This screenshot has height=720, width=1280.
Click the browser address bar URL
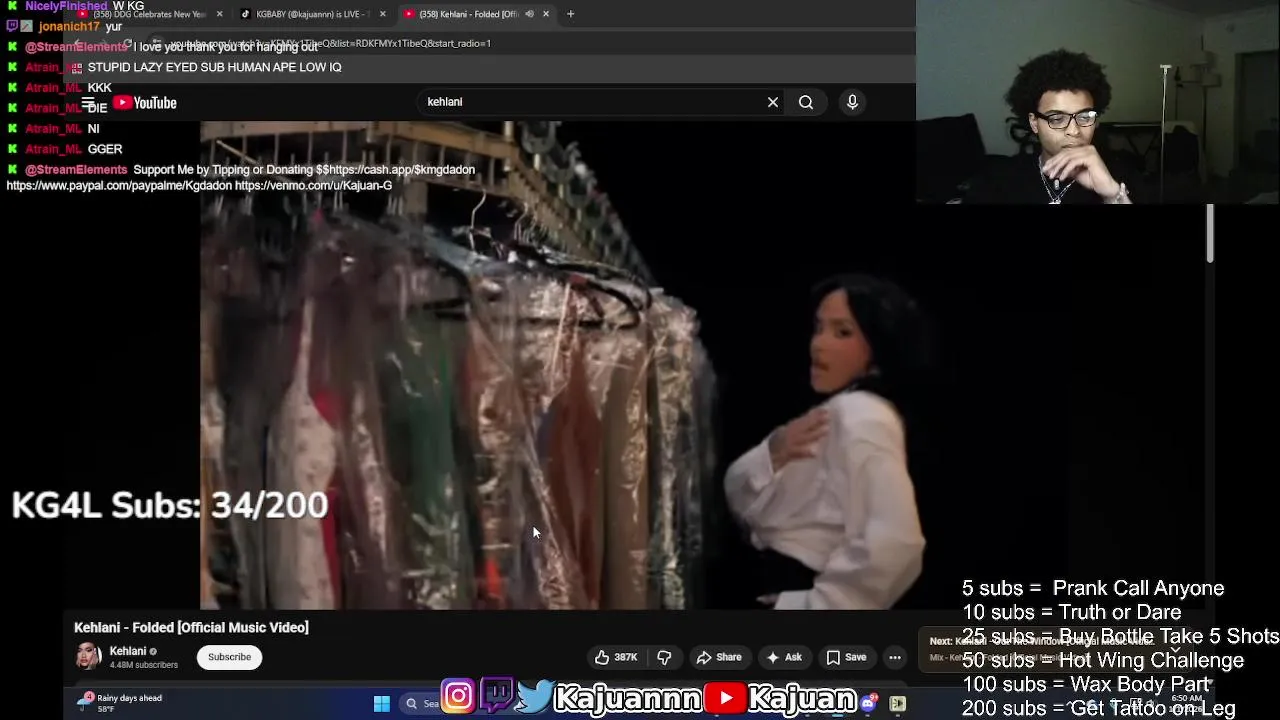(x=330, y=44)
